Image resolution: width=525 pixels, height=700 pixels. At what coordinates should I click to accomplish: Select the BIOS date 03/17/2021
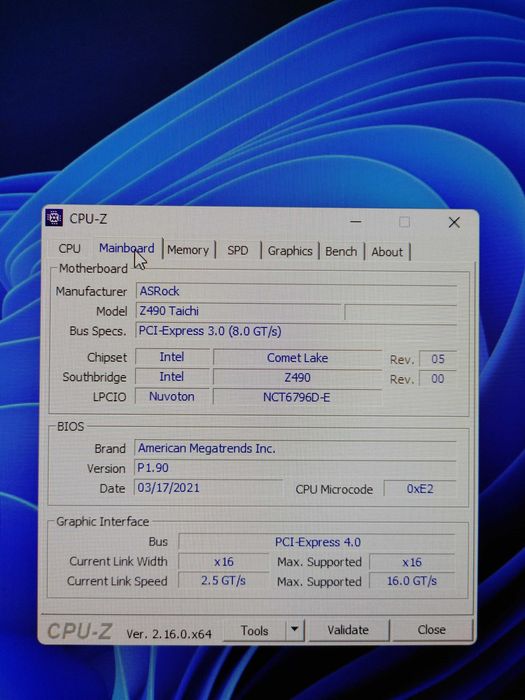[x=208, y=488]
